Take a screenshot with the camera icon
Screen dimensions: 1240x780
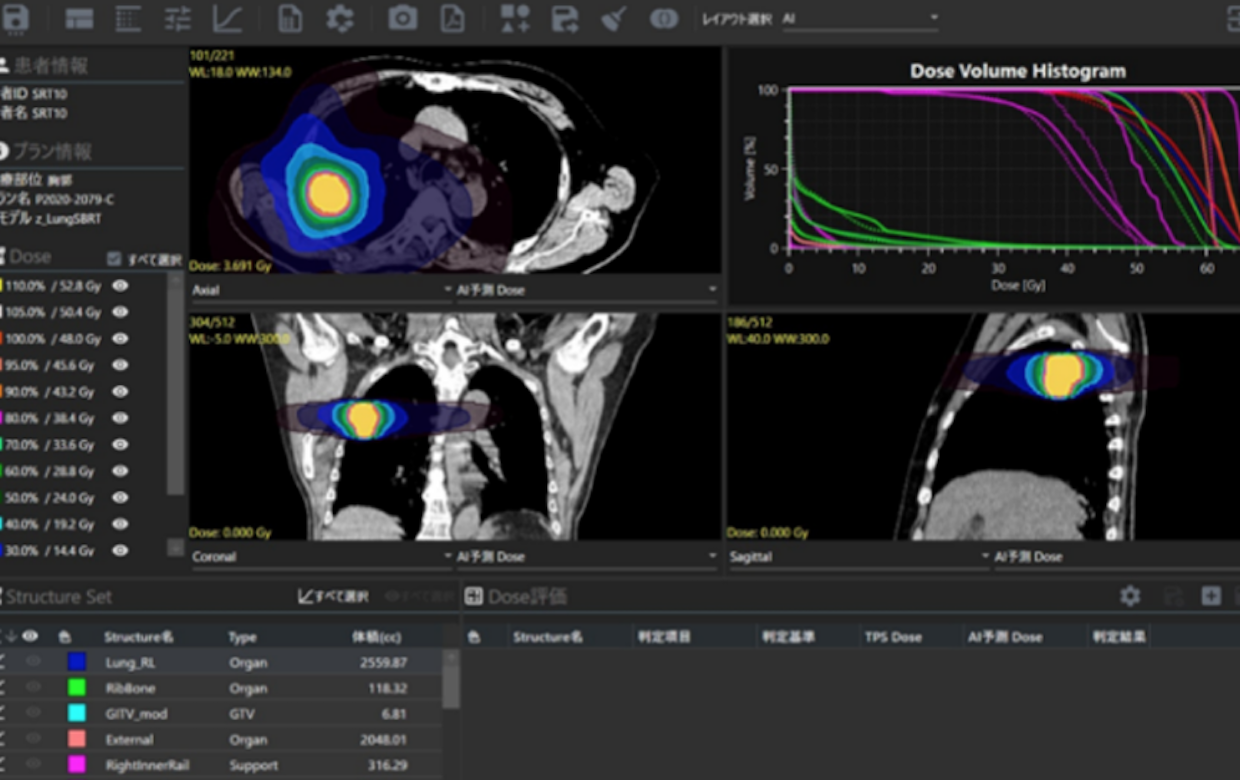coord(403,18)
